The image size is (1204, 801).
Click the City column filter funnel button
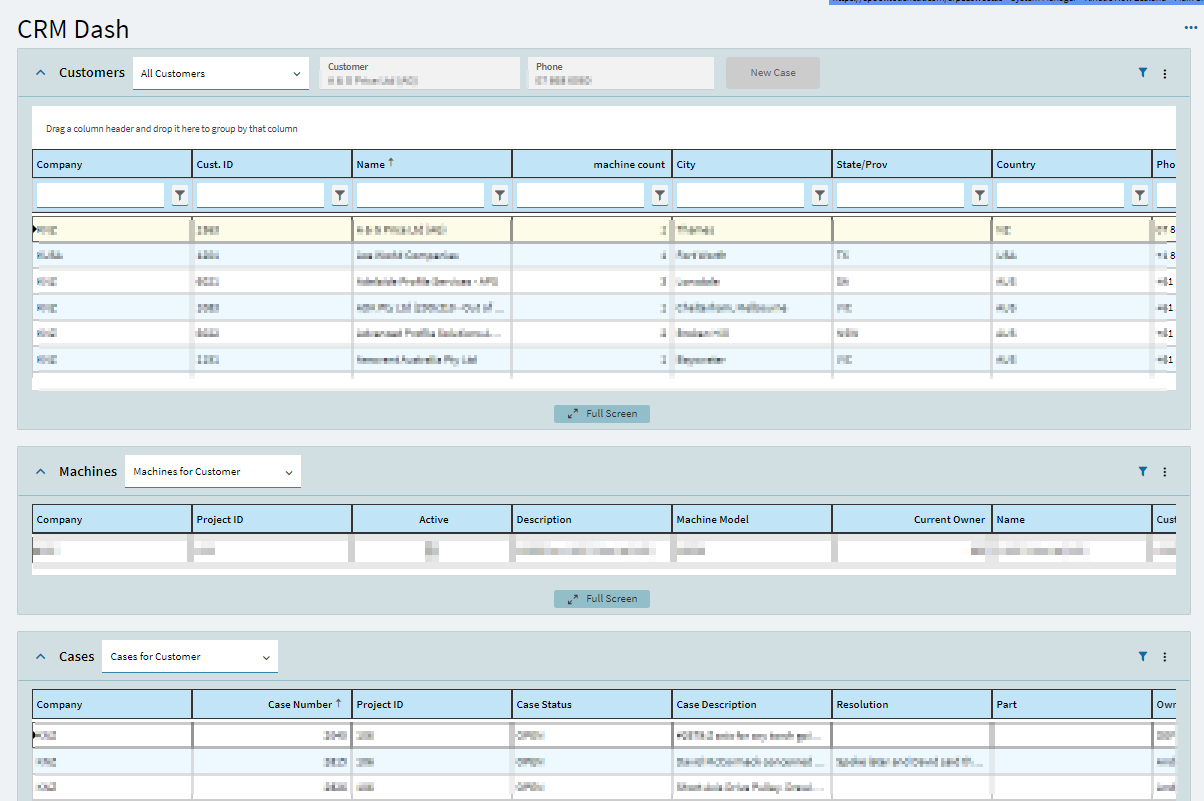(820, 196)
